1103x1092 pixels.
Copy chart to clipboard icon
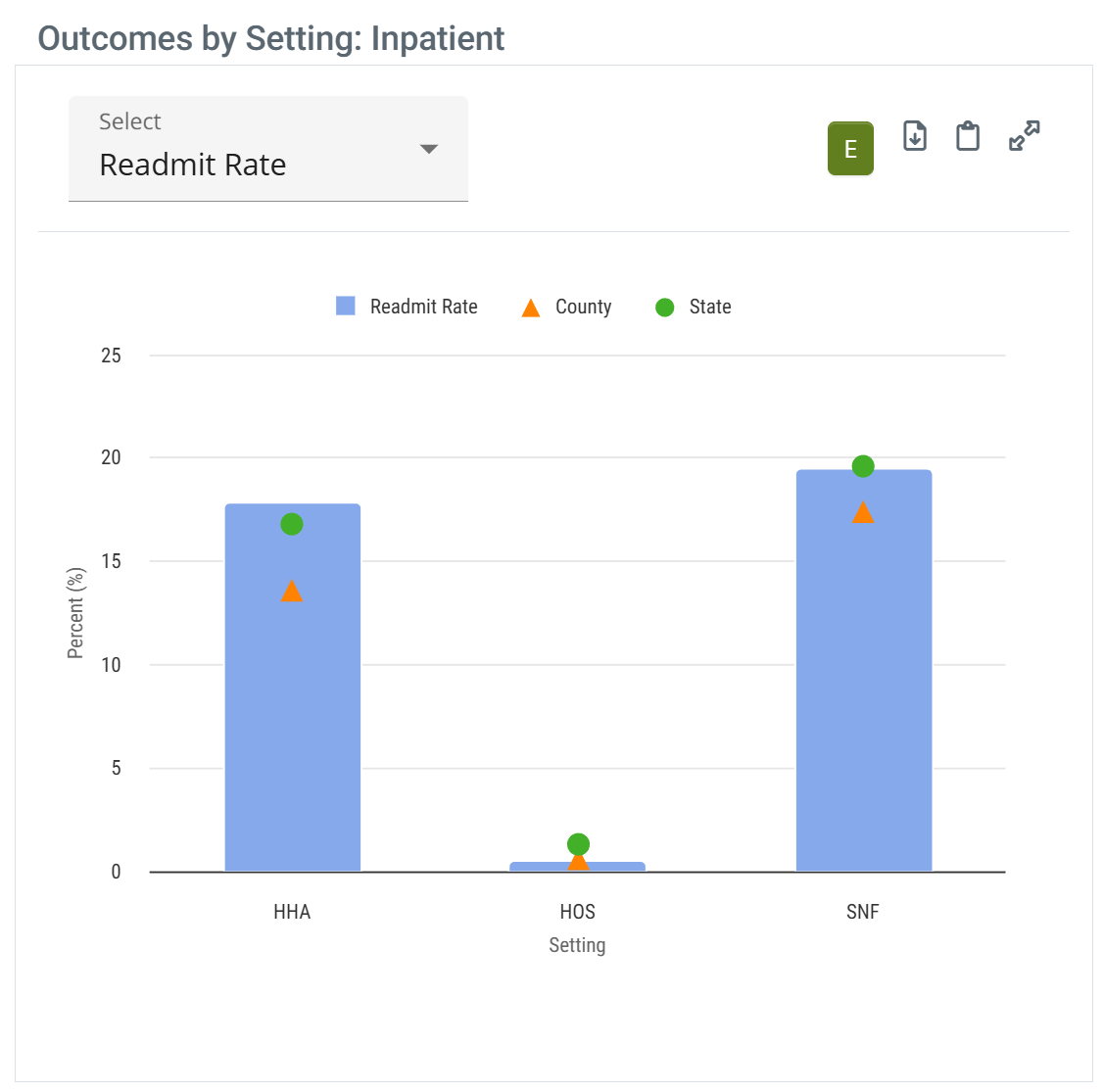click(968, 136)
